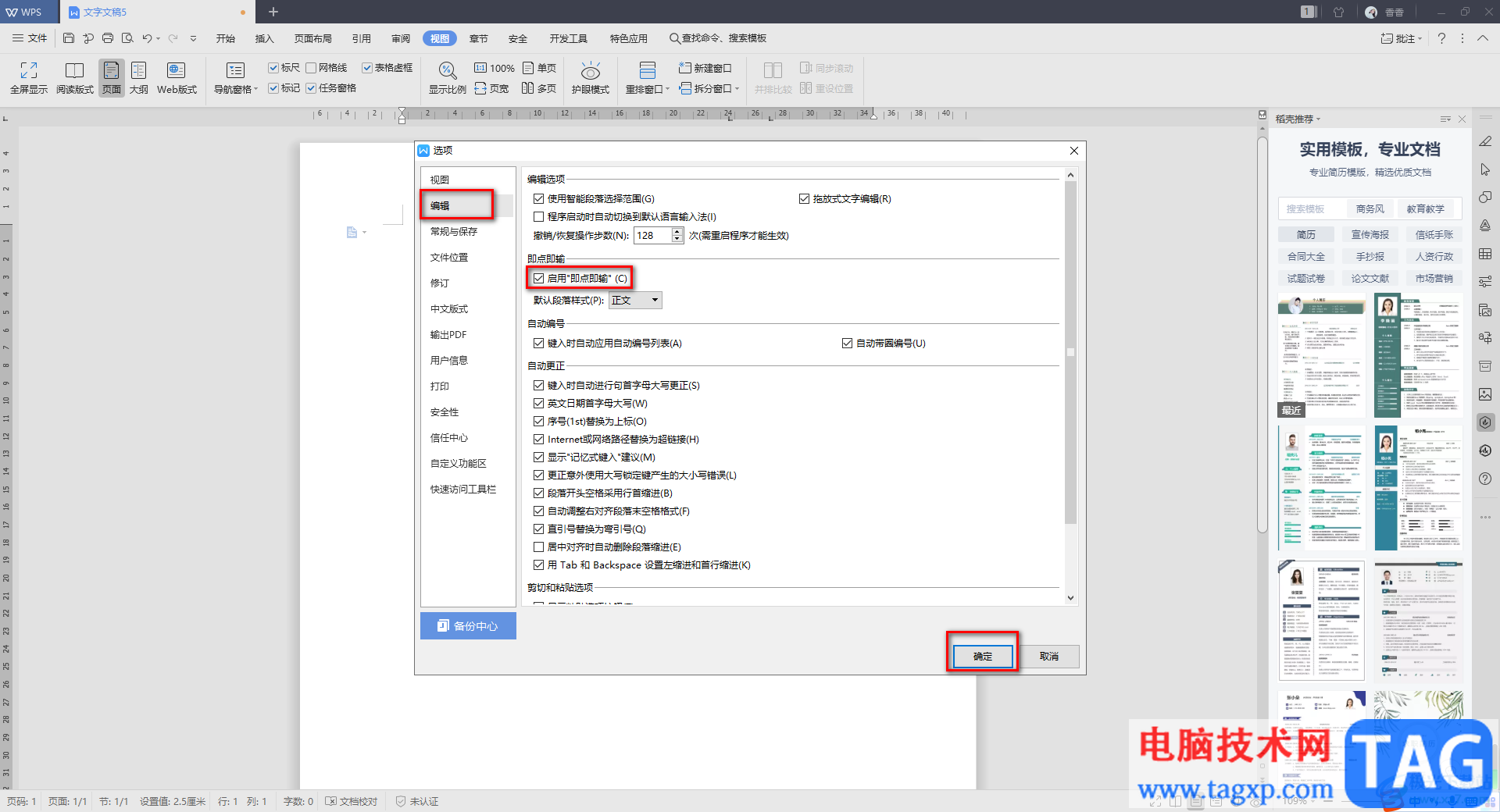Open the 插入 ribbon tab
The width and height of the screenshot is (1500, 812).
(265, 38)
